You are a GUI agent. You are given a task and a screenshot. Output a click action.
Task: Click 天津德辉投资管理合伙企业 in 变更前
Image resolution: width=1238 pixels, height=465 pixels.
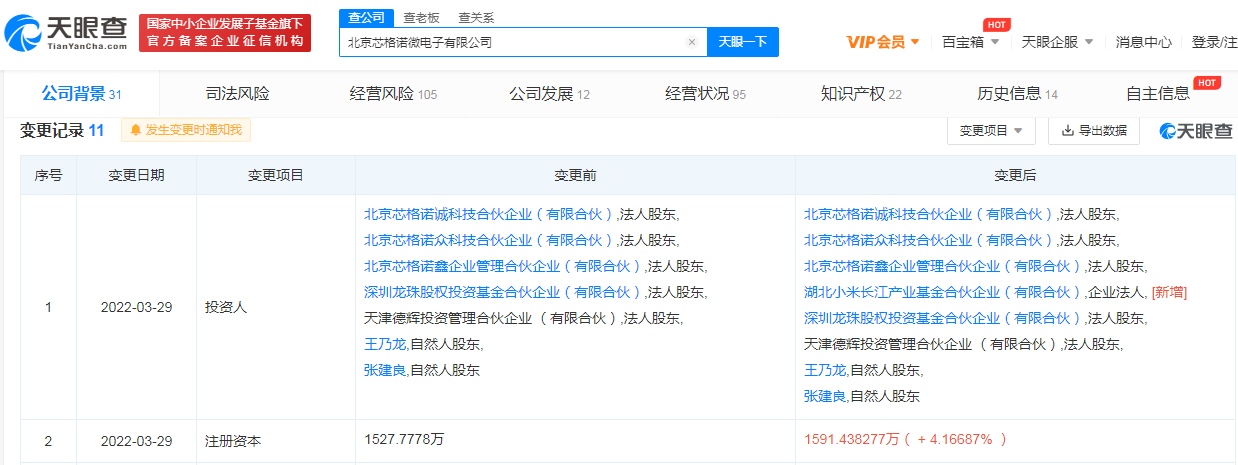coord(491,318)
